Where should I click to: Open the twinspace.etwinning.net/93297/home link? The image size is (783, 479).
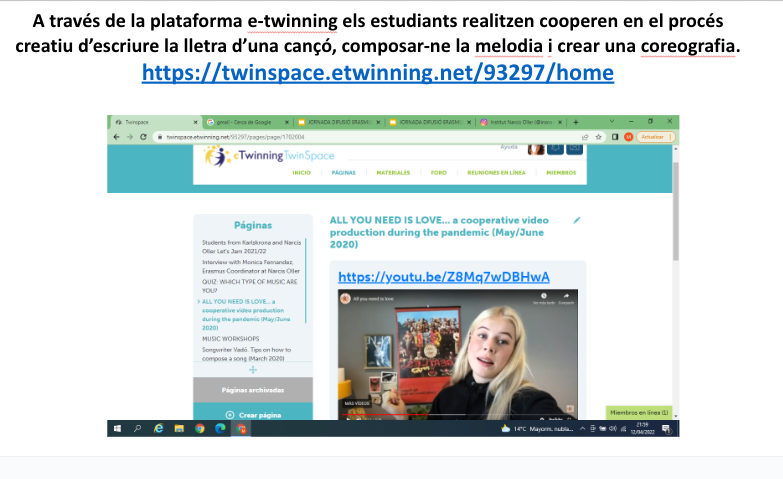(x=378, y=73)
